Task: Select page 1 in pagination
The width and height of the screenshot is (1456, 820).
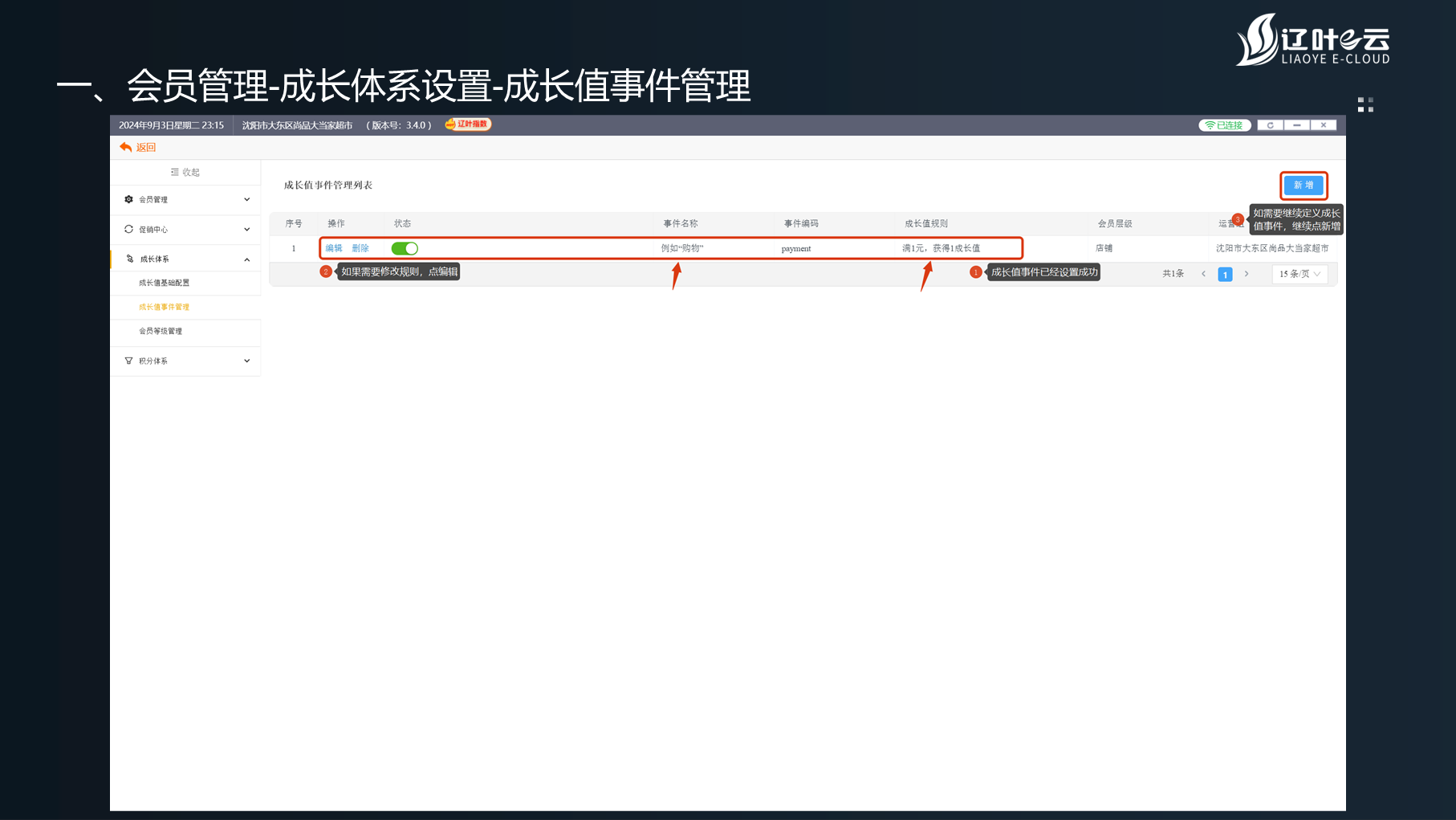Action: (x=1225, y=275)
